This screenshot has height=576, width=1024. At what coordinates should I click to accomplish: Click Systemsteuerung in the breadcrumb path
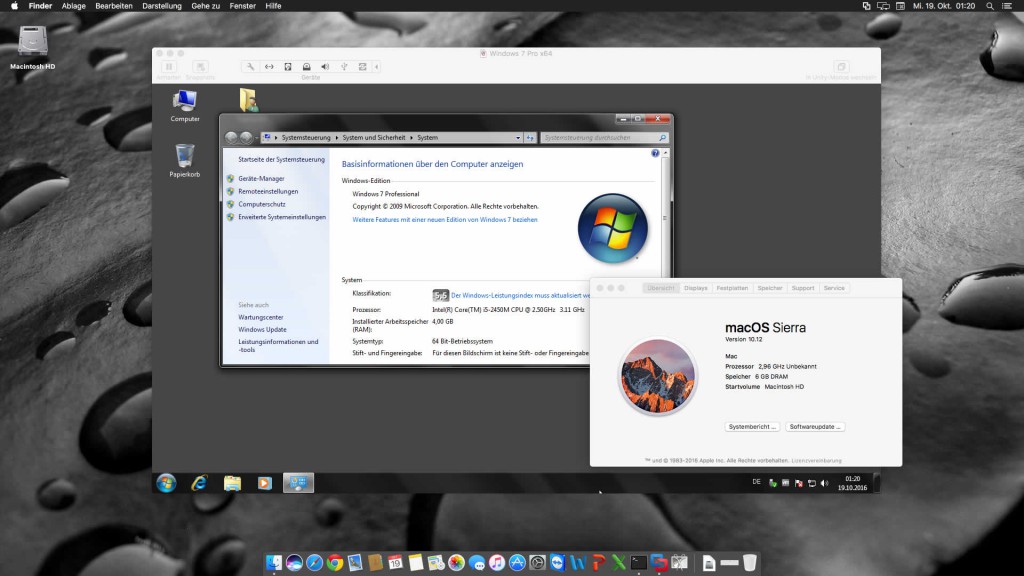(306, 138)
